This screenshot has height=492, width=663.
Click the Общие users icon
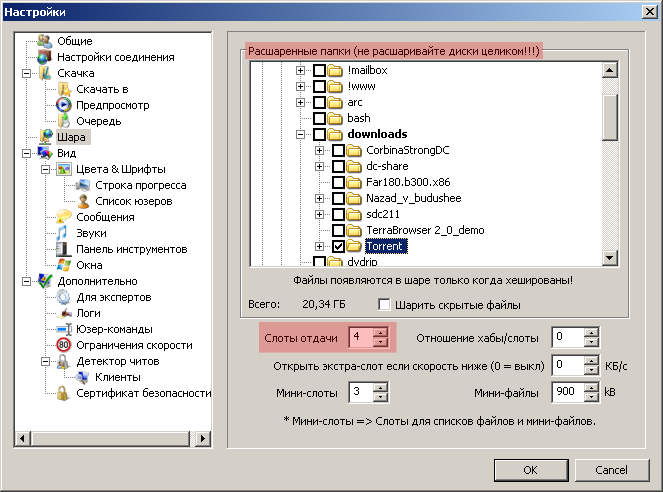pos(44,41)
